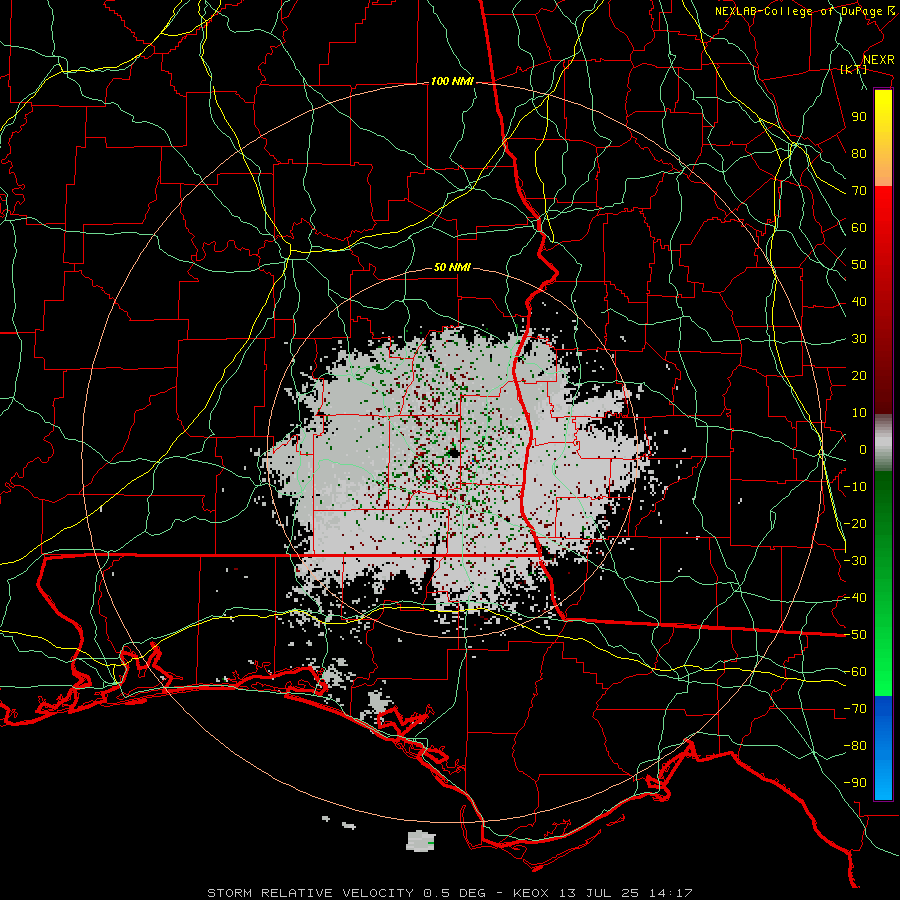The image size is (900, 900).
Task: Click the gray zero-velocity segment of the color bar
Action: pos(883,443)
